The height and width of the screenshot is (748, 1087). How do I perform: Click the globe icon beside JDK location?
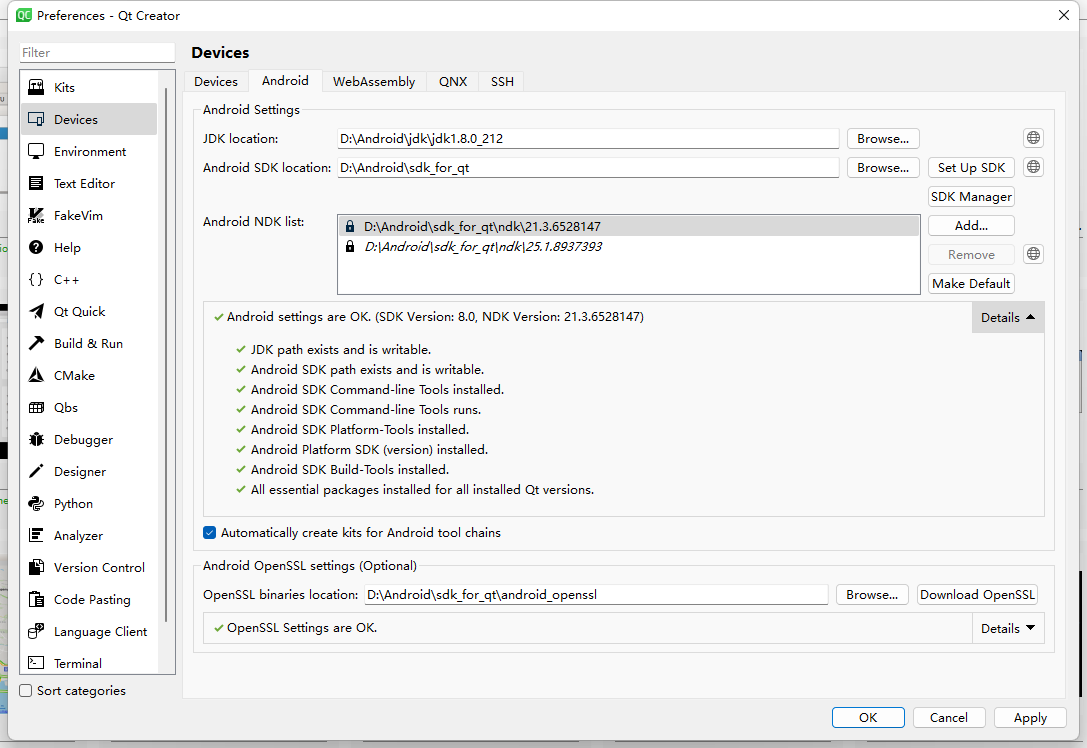[1033, 138]
